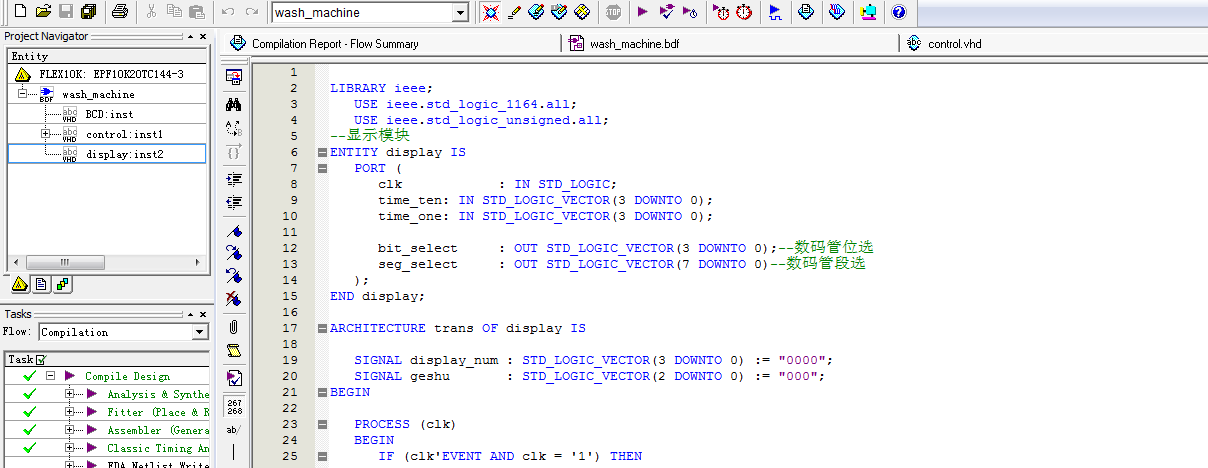
Task: Select BCD:inst in Project Navigator
Action: click(x=109, y=114)
